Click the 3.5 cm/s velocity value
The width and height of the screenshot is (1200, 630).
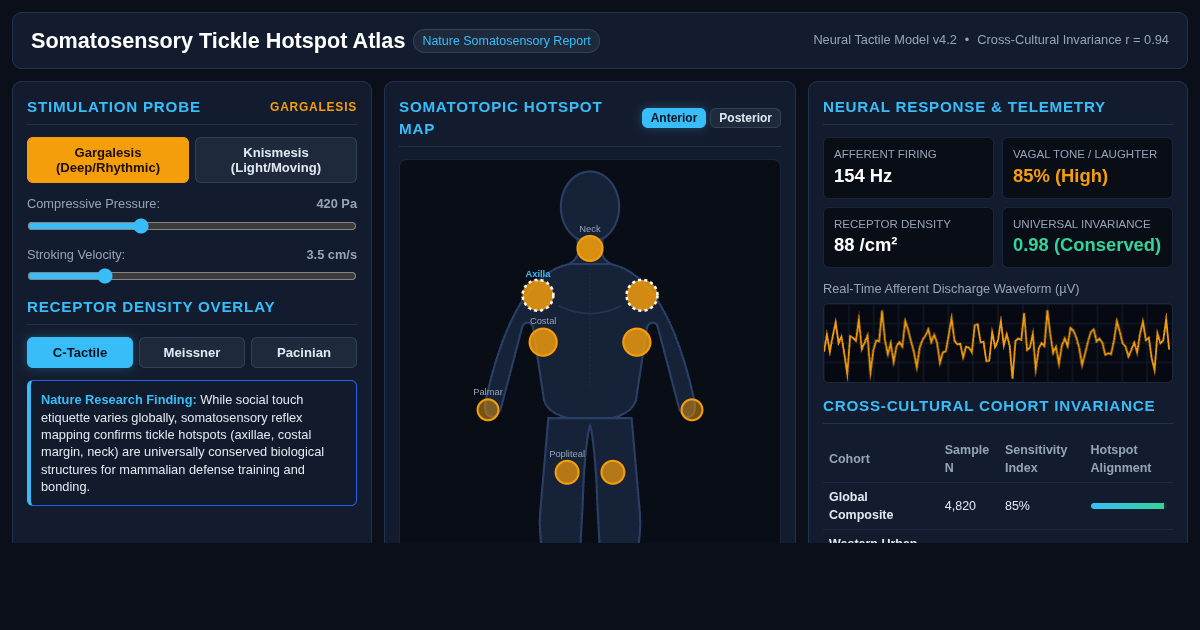point(331,254)
